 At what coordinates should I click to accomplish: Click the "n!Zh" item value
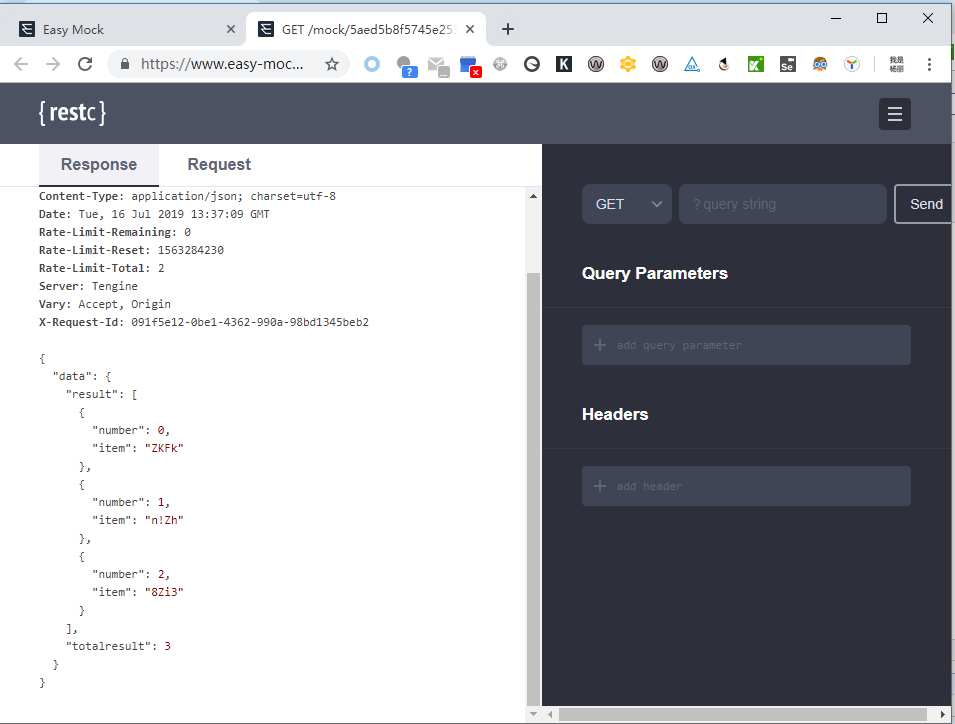click(164, 520)
